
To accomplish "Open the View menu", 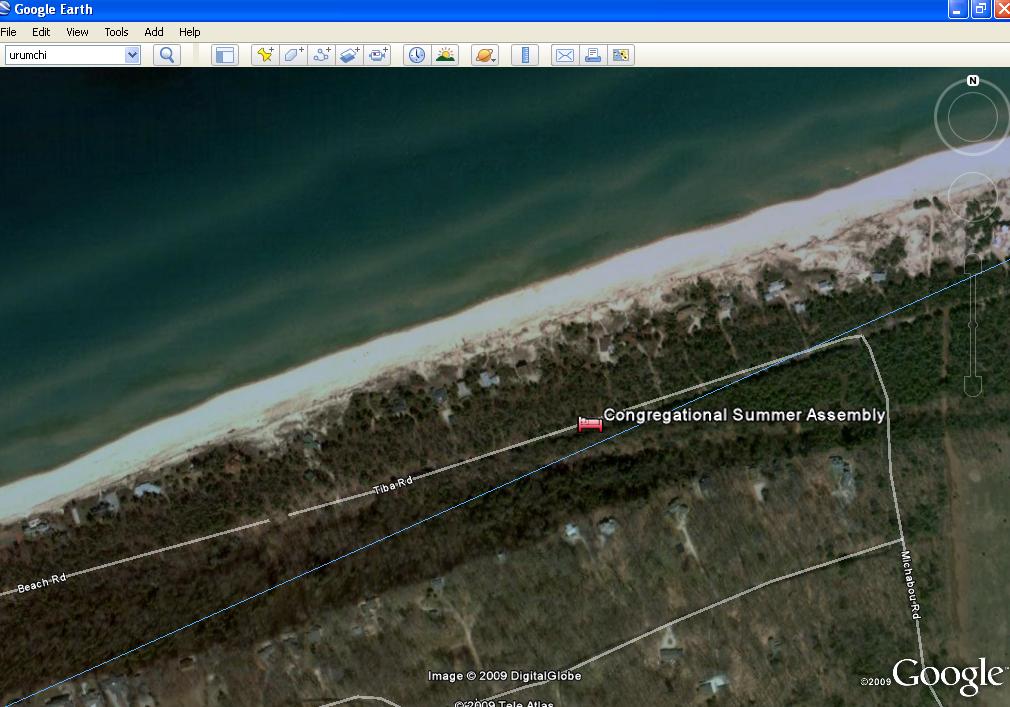I will [77, 32].
